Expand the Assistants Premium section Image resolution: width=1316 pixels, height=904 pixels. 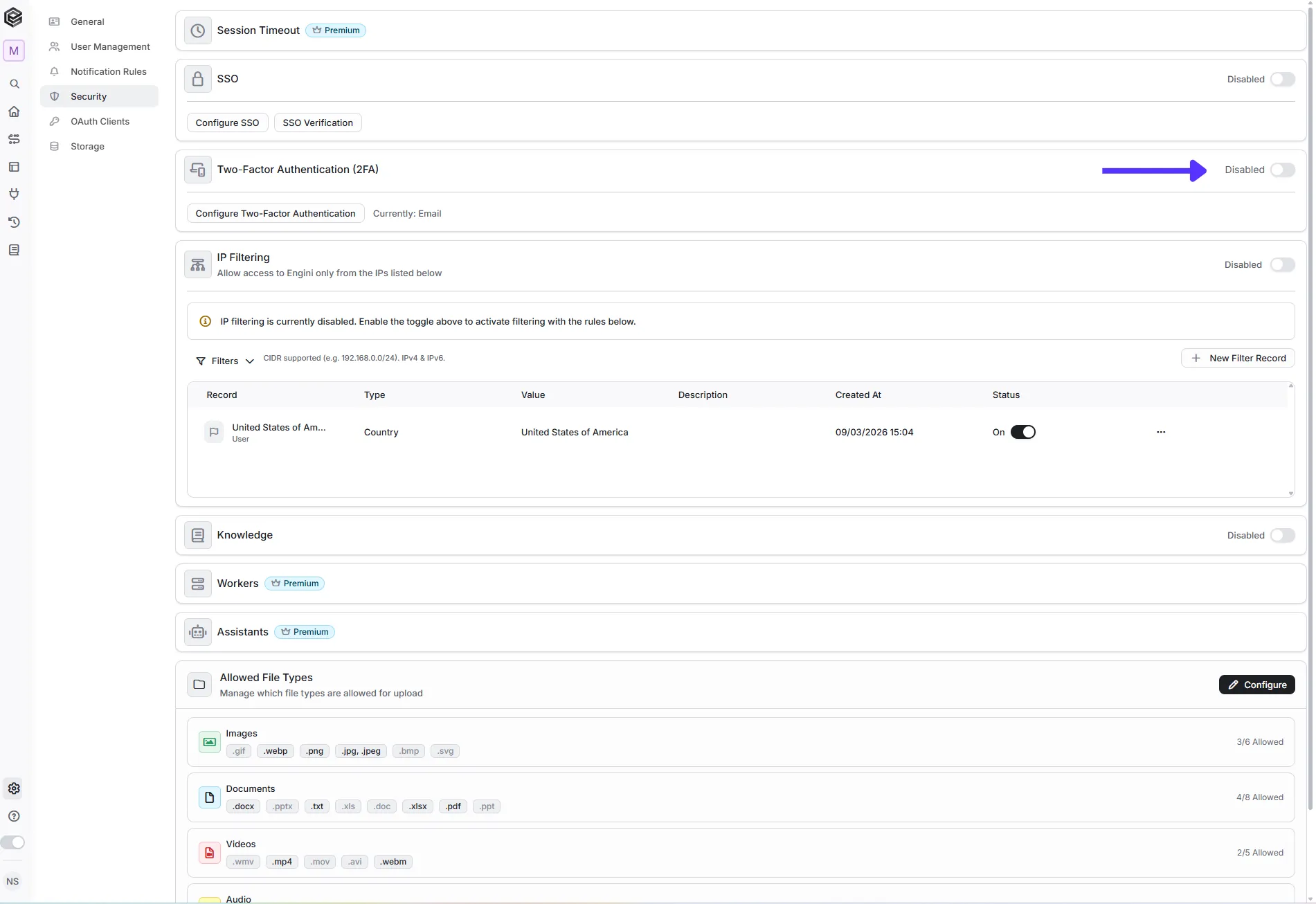coord(740,632)
